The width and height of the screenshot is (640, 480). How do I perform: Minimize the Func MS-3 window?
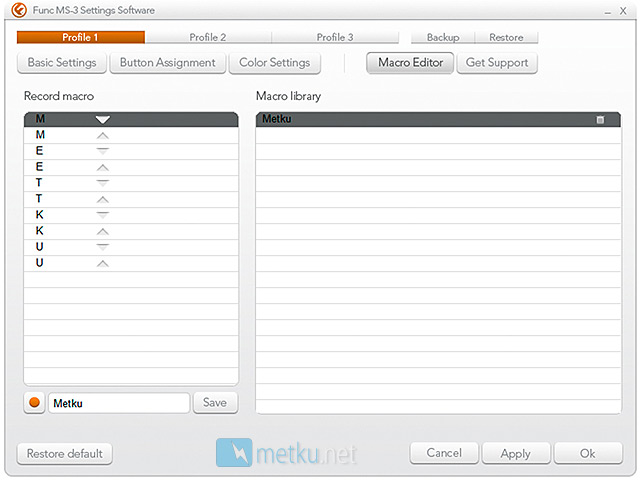pyautogui.click(x=608, y=12)
